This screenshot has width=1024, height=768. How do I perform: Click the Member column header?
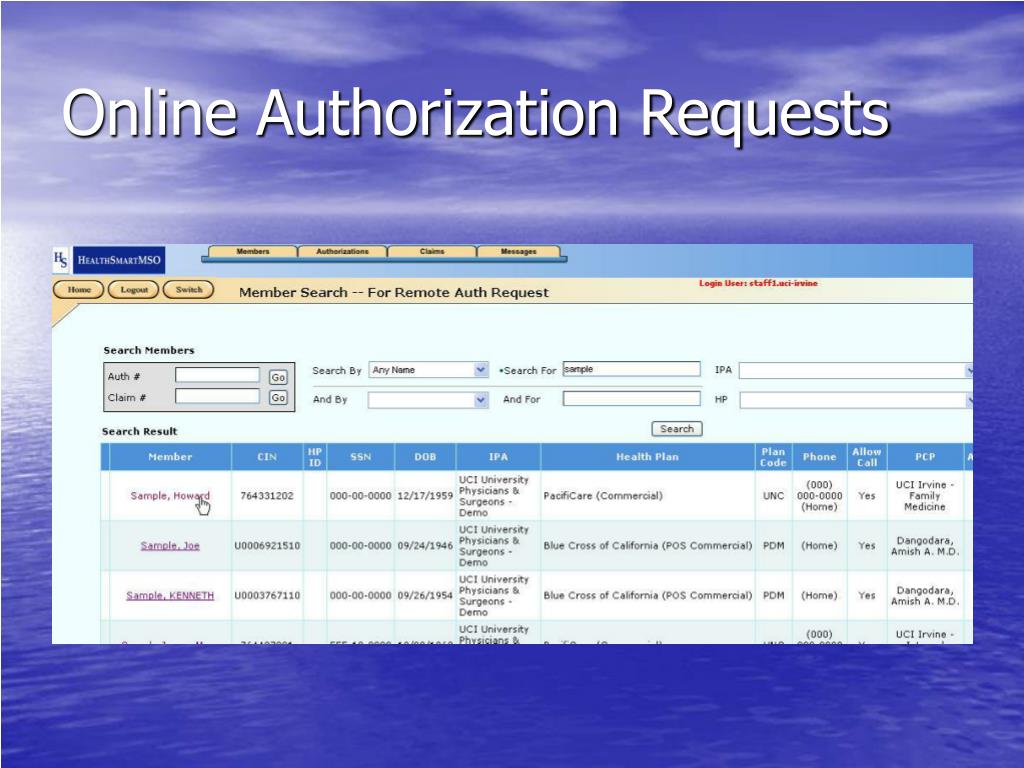click(170, 457)
